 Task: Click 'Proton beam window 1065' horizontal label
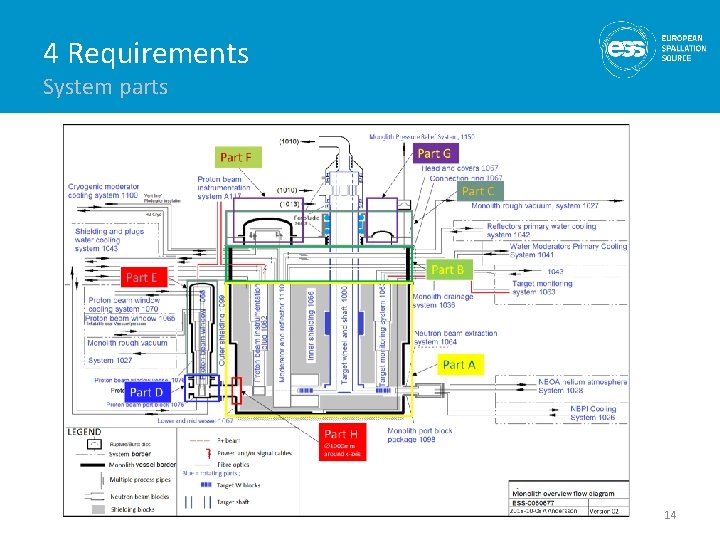click(x=130, y=318)
